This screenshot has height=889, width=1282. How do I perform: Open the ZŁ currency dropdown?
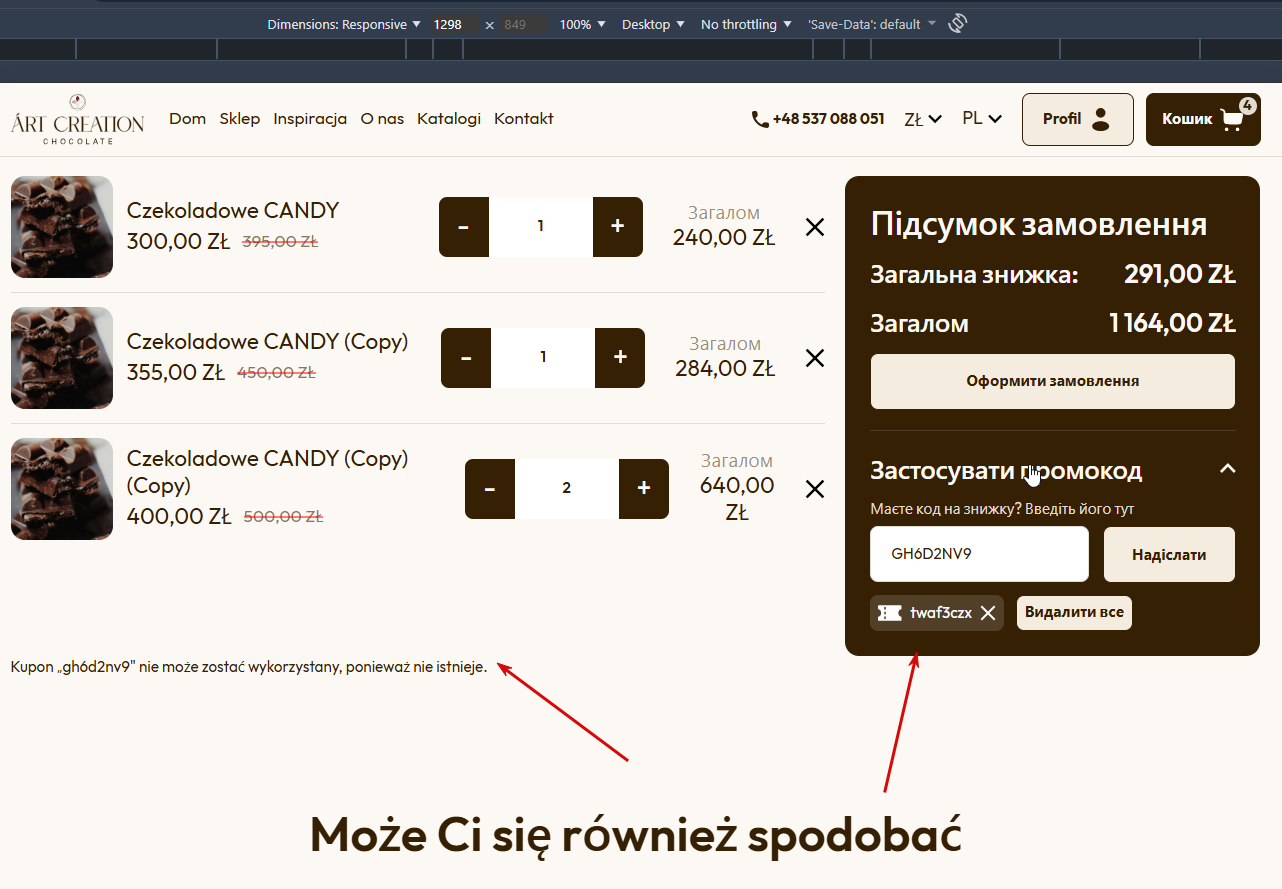coord(923,119)
